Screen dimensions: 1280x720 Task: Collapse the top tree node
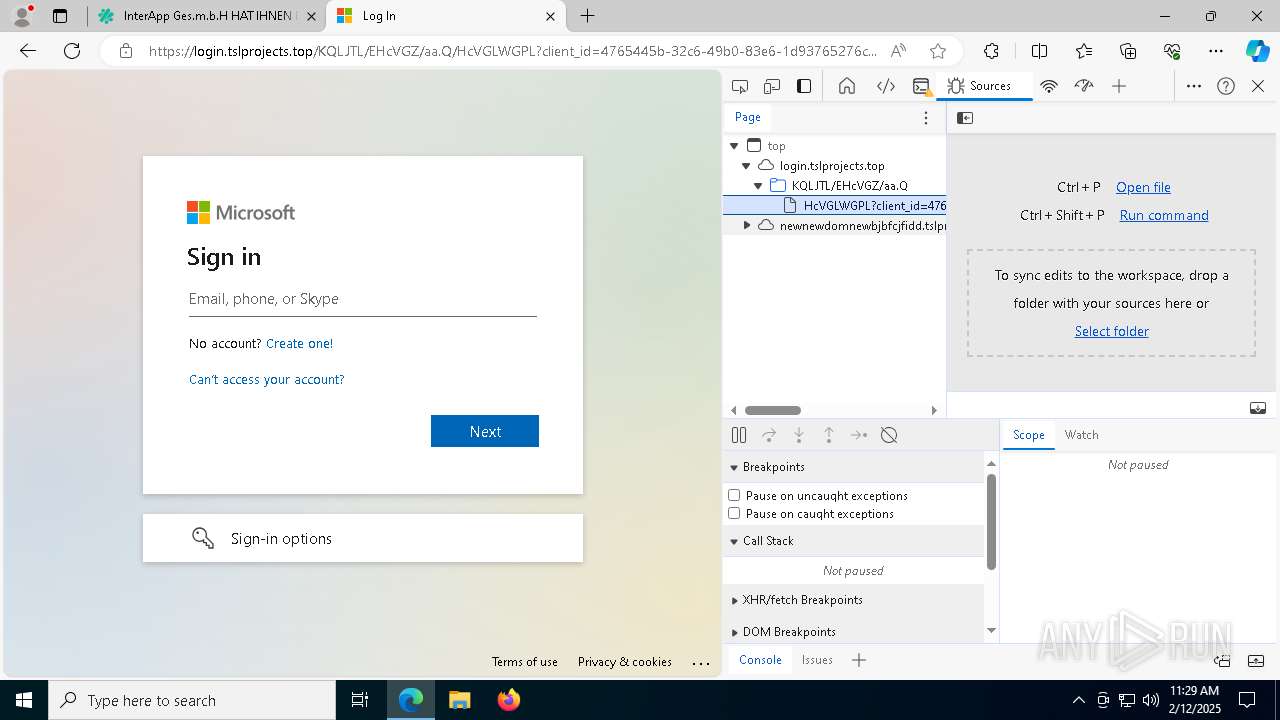[x=734, y=146]
